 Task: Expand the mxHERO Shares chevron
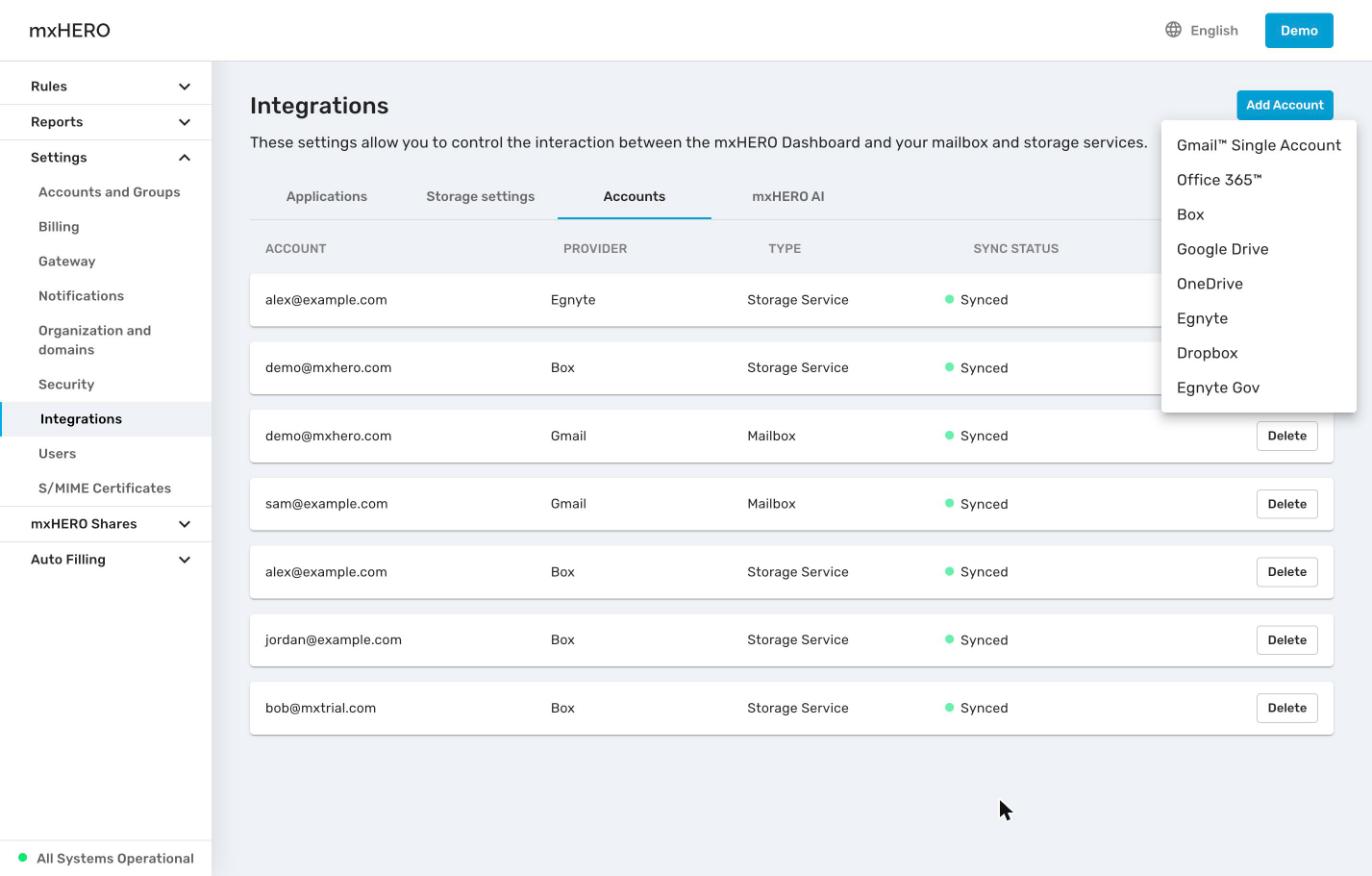(x=184, y=524)
